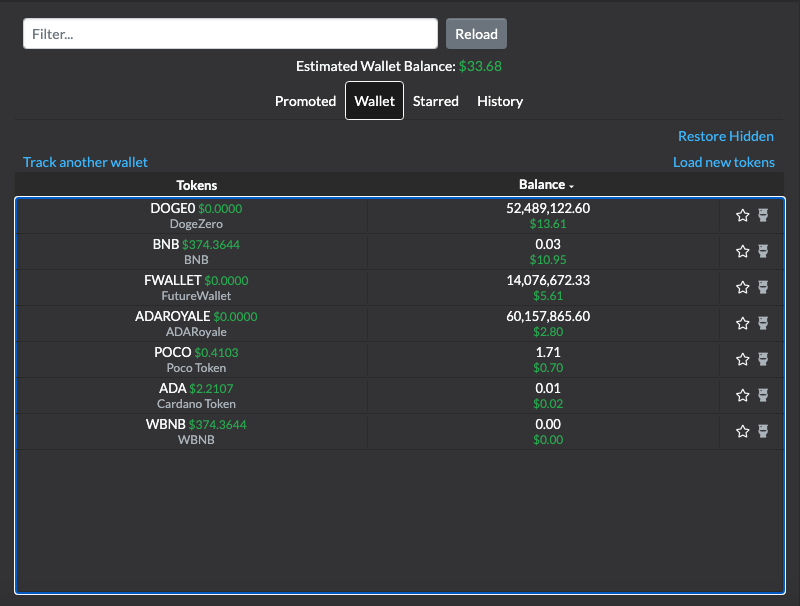This screenshot has height=606, width=800.
Task: Click the Reload button
Action: tap(476, 34)
